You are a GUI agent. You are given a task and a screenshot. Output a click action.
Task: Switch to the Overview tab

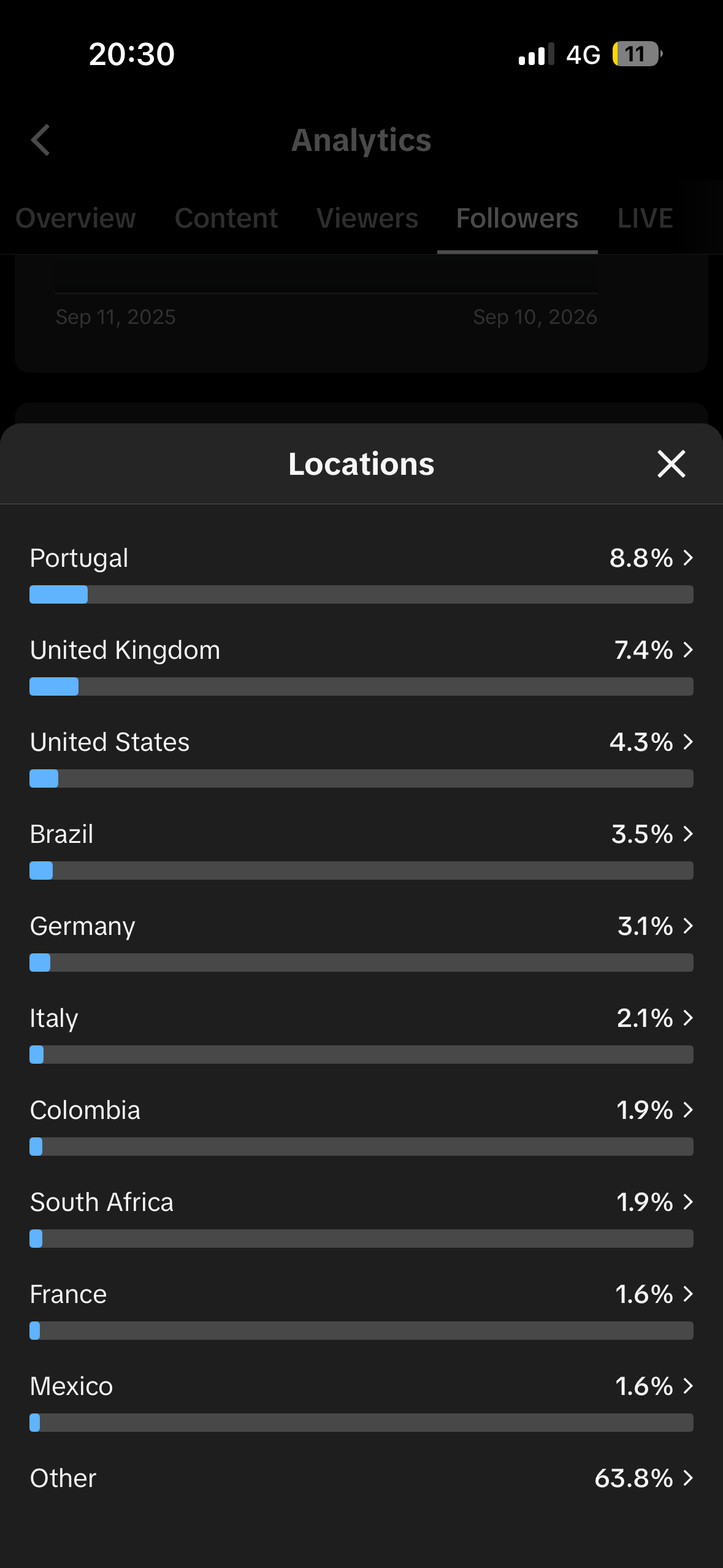75,218
